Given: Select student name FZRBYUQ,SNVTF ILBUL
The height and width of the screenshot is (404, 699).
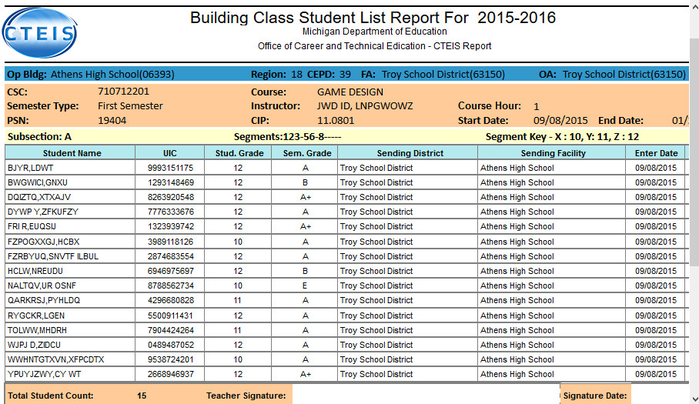Looking at the screenshot, I should [53, 256].
